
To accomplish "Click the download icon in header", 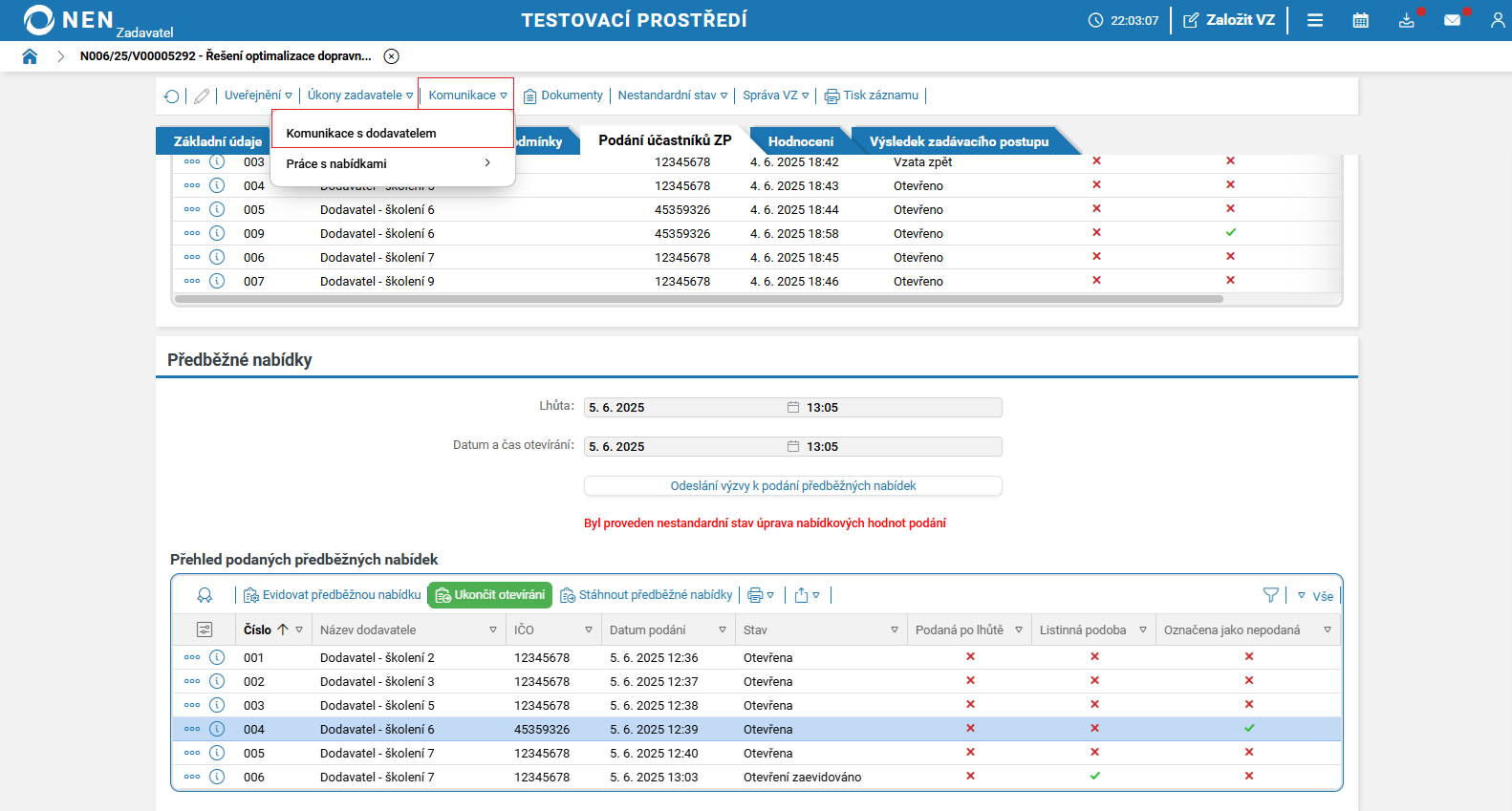I will [x=1406, y=20].
